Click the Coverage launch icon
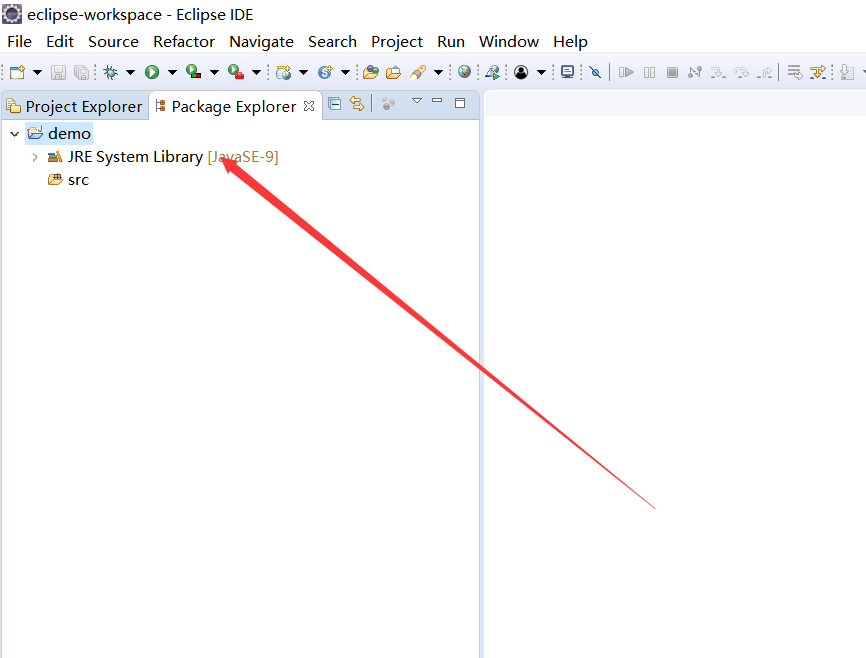 (x=193, y=72)
